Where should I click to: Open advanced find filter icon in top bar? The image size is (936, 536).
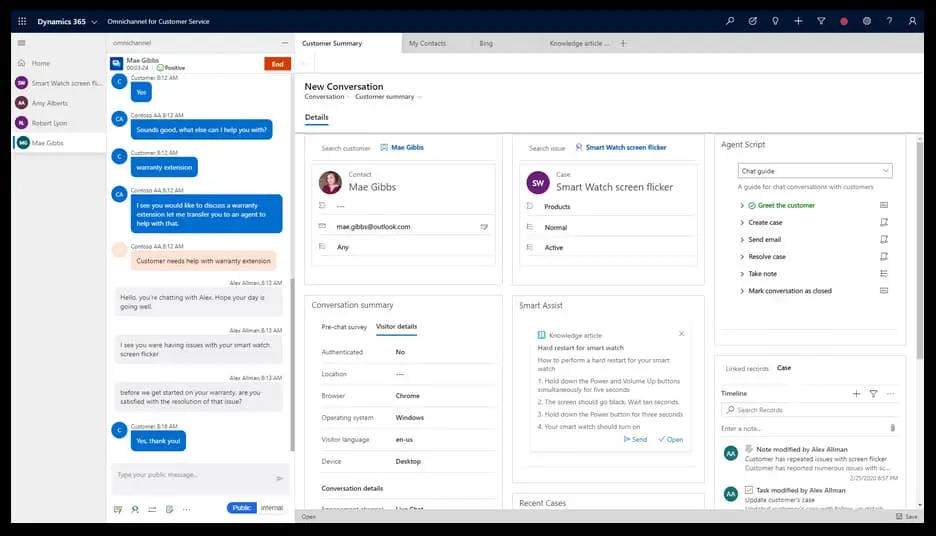click(x=821, y=21)
